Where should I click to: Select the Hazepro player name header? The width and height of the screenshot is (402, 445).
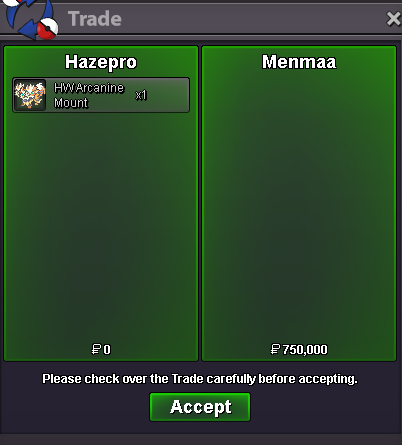pyautogui.click(x=101, y=62)
